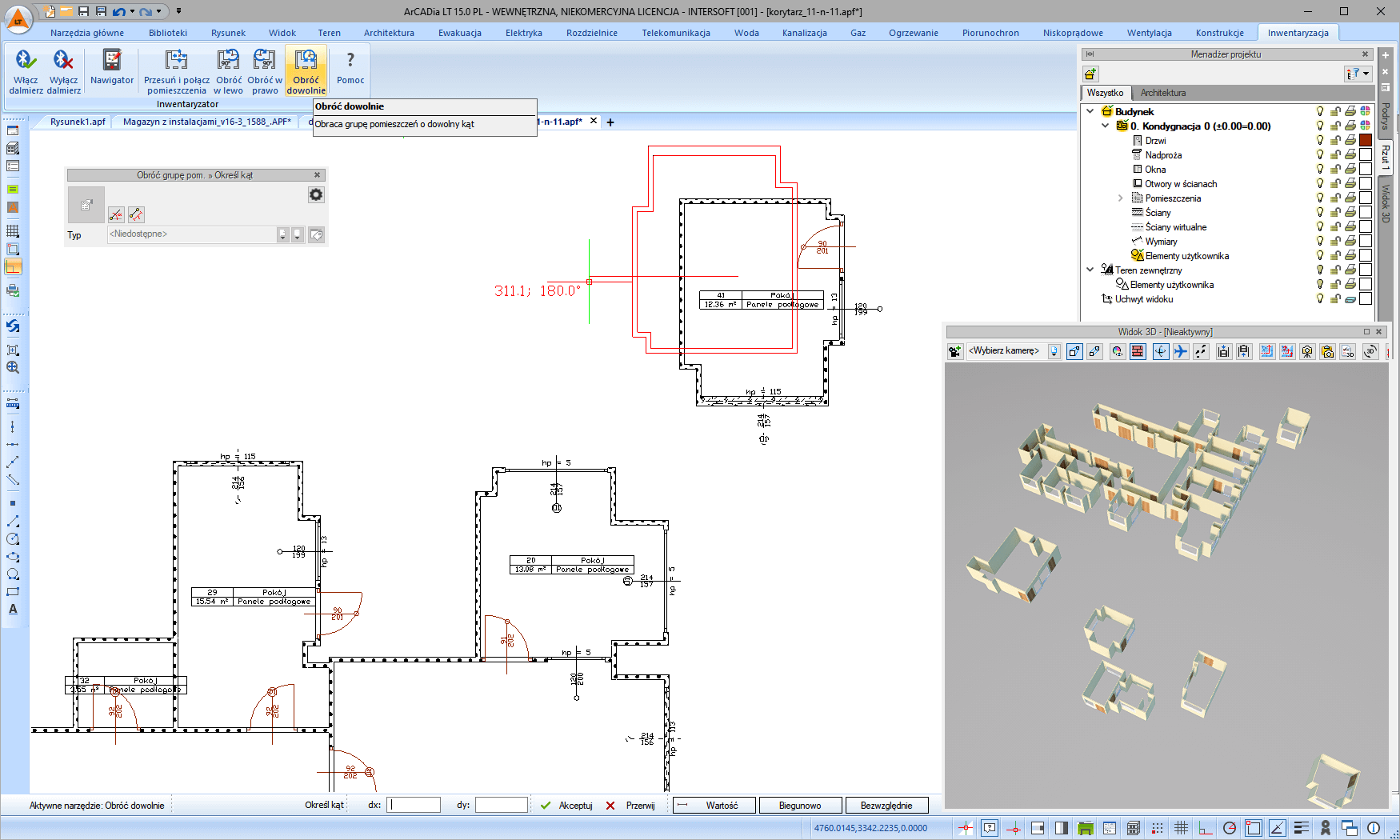Toggle visibility bulb for Drzwi layer
Screen dimensions: 1400x840
tap(1320, 140)
